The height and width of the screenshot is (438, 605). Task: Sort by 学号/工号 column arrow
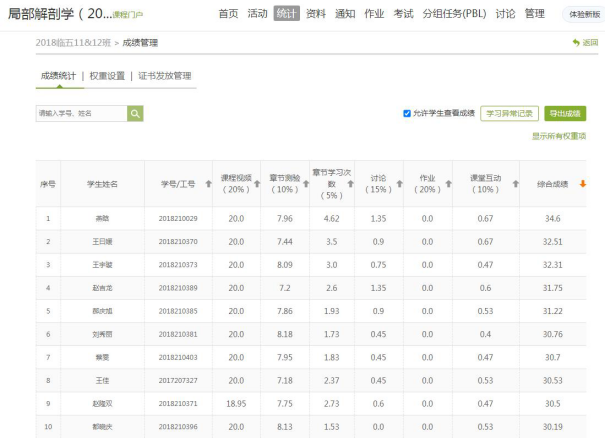pos(208,184)
